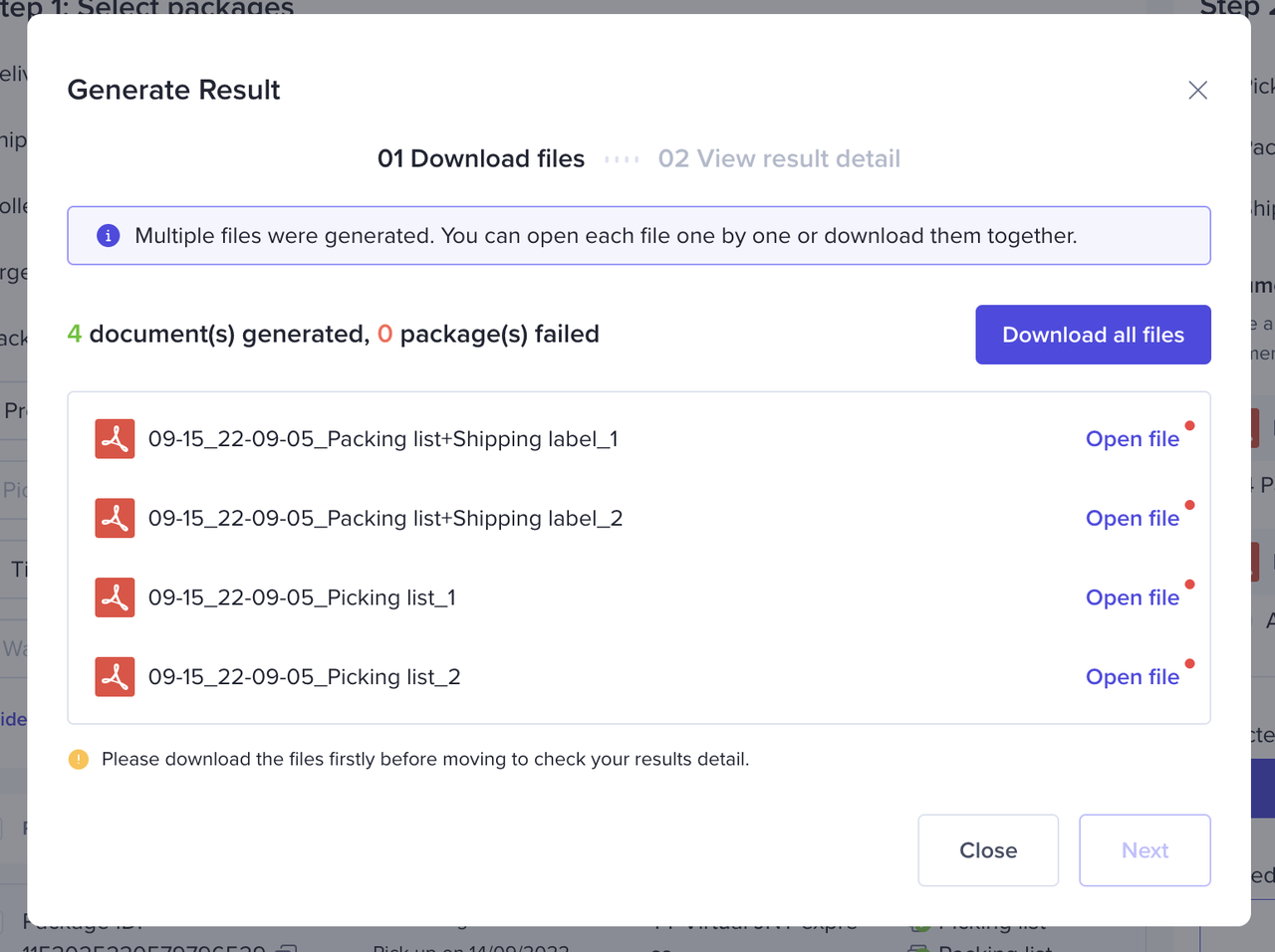Select filename 09-15_22-09-05_Picking list_2

click(x=304, y=677)
